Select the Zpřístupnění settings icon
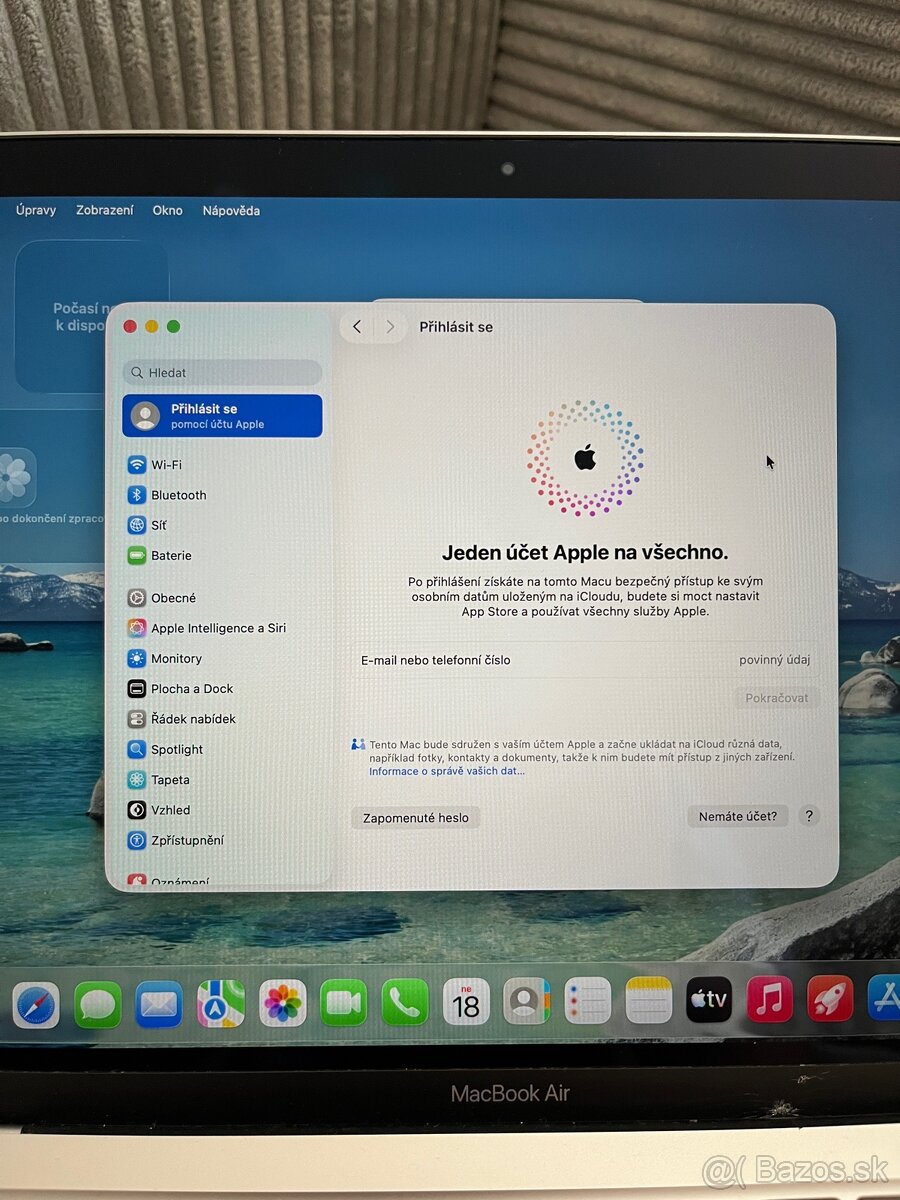 pos(138,840)
